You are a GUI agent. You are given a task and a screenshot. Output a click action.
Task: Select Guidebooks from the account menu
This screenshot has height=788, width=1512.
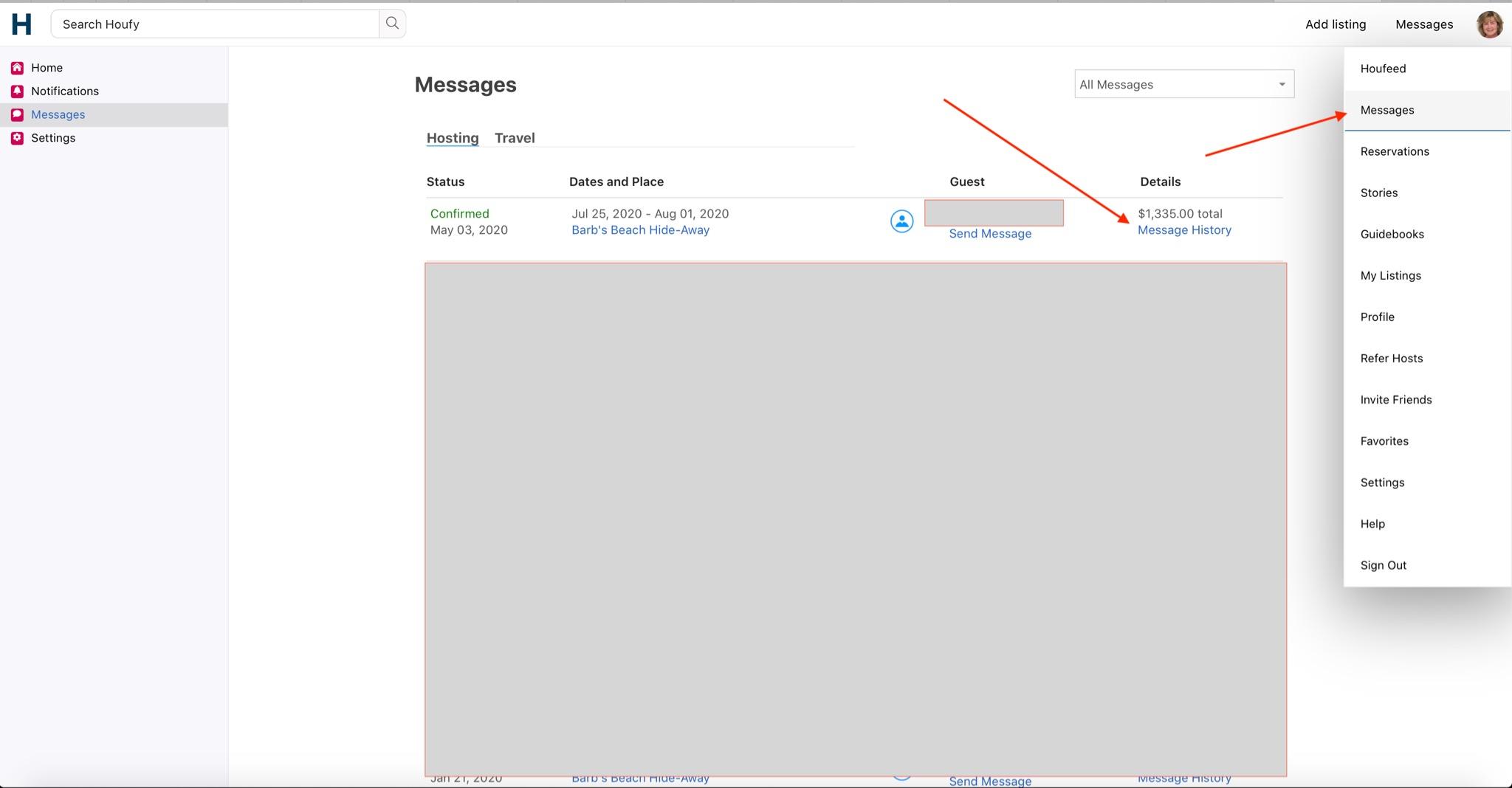click(x=1392, y=234)
